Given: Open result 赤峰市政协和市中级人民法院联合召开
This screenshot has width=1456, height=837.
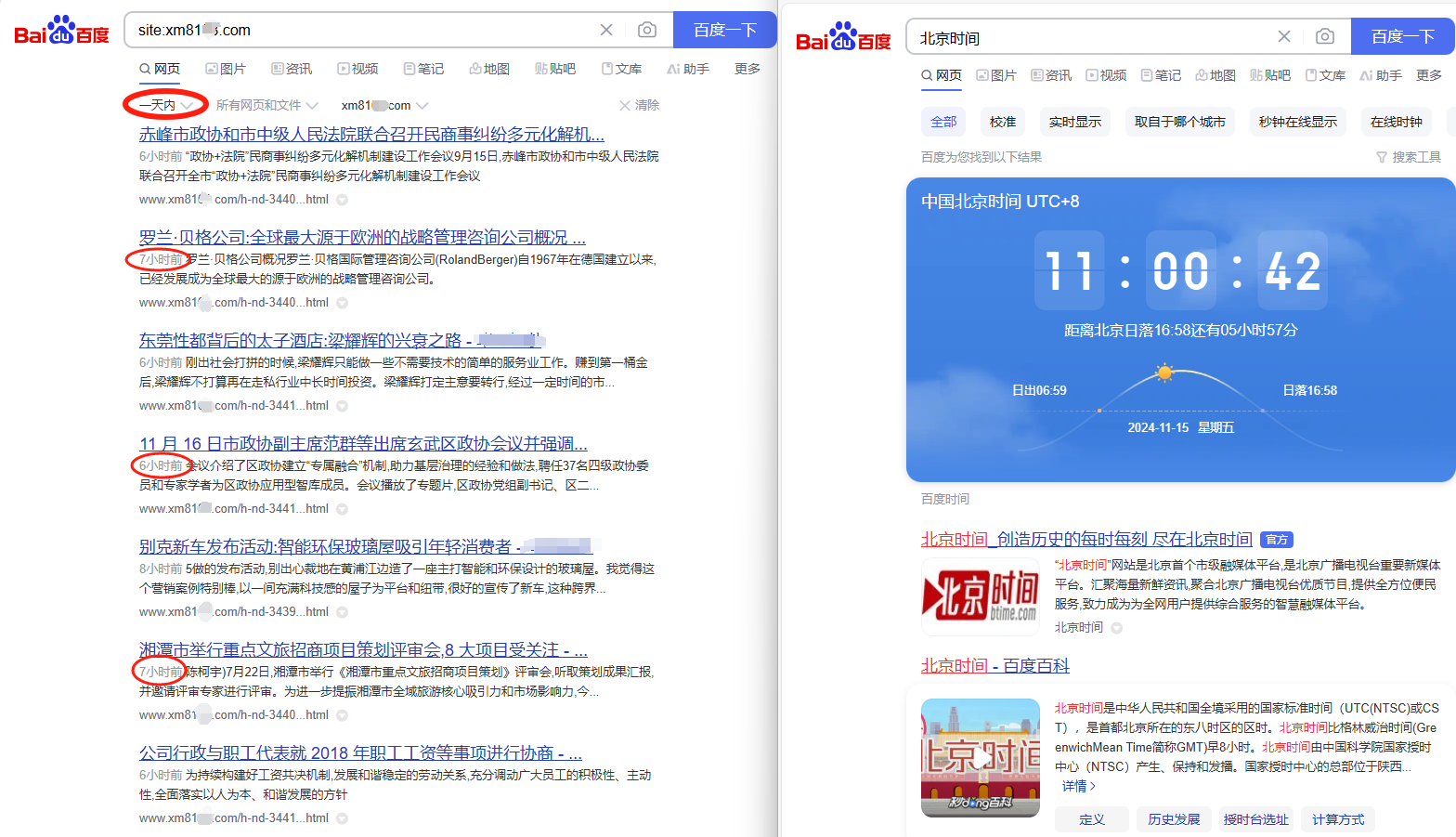Looking at the screenshot, I should tap(371, 135).
